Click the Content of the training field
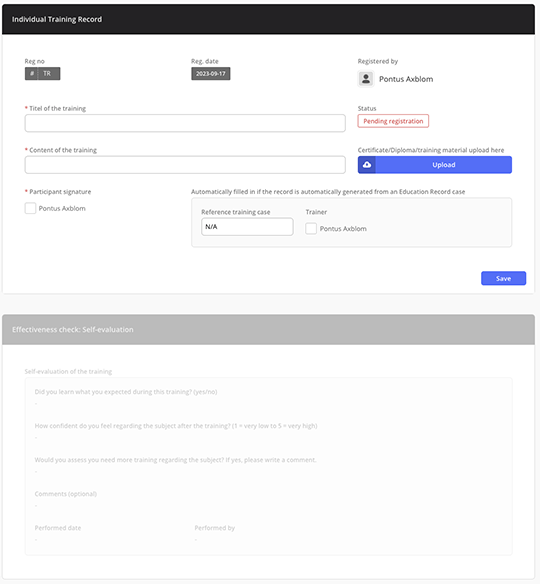 point(185,165)
